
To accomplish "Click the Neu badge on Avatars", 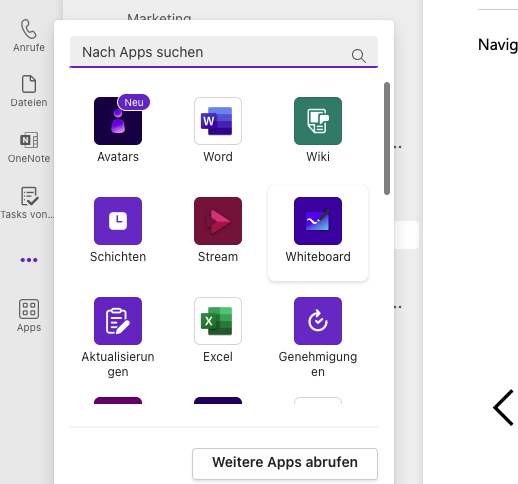I will coord(134,102).
